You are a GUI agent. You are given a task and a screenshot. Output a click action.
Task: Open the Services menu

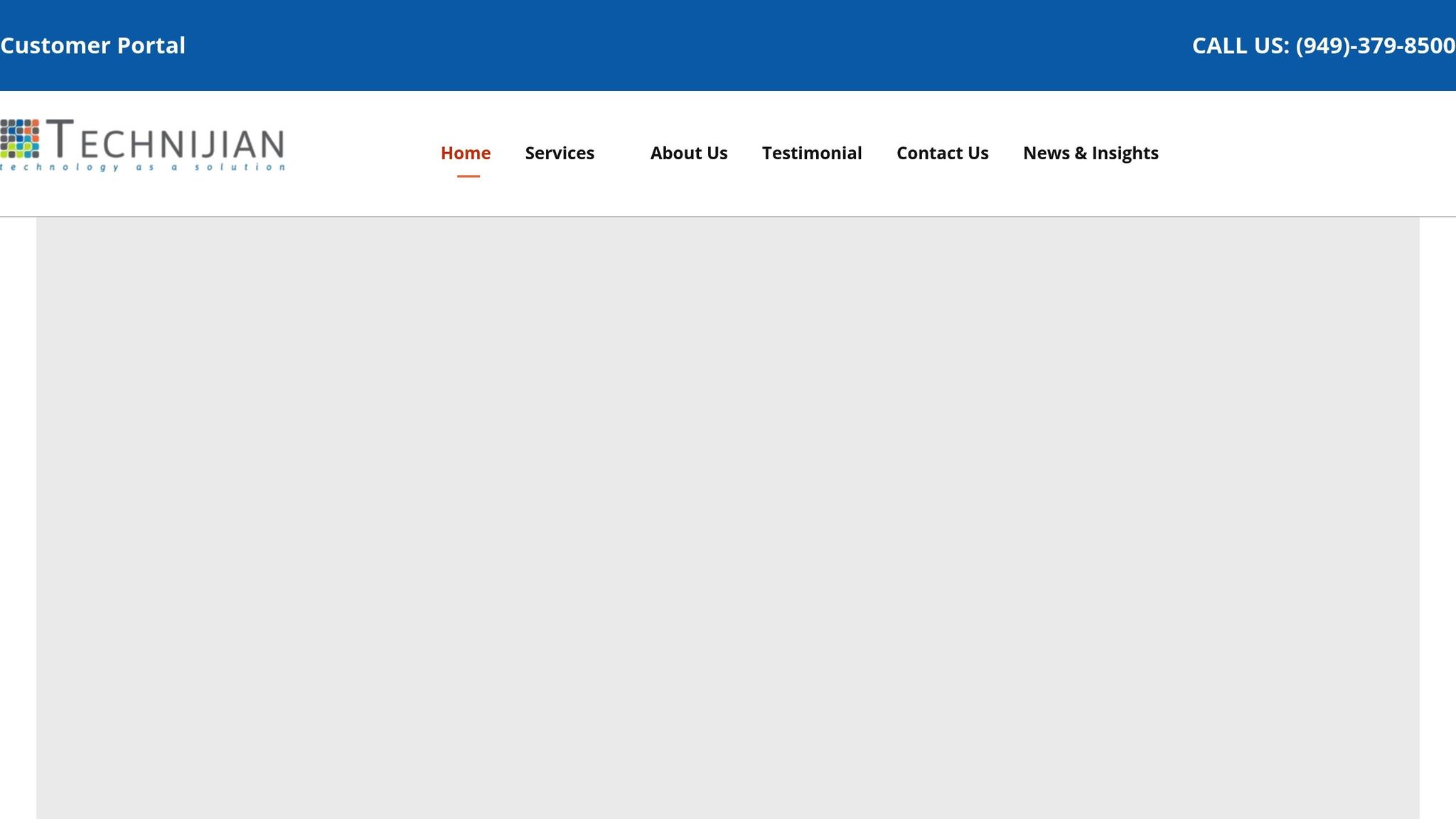pyautogui.click(x=559, y=153)
